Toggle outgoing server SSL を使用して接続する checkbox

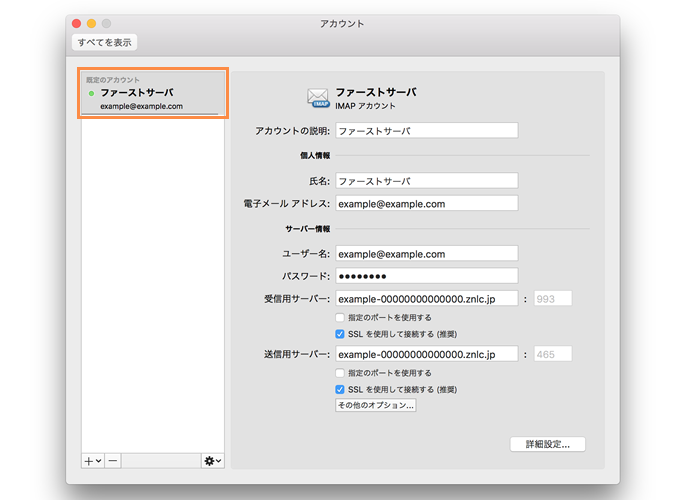tap(340, 389)
